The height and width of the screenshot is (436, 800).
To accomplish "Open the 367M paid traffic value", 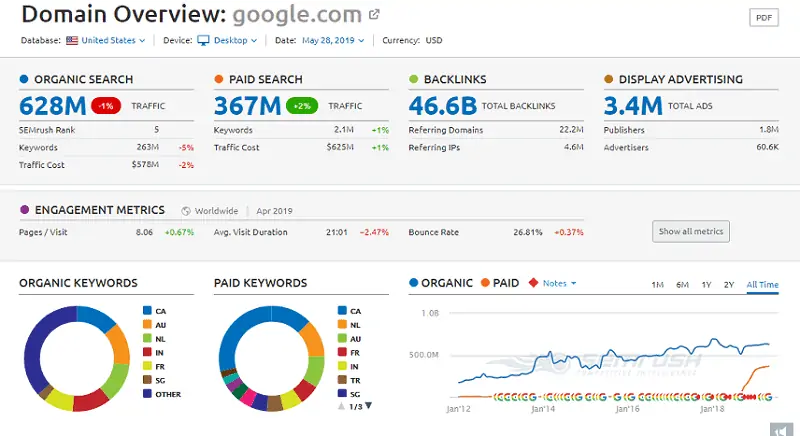I will 247,106.
